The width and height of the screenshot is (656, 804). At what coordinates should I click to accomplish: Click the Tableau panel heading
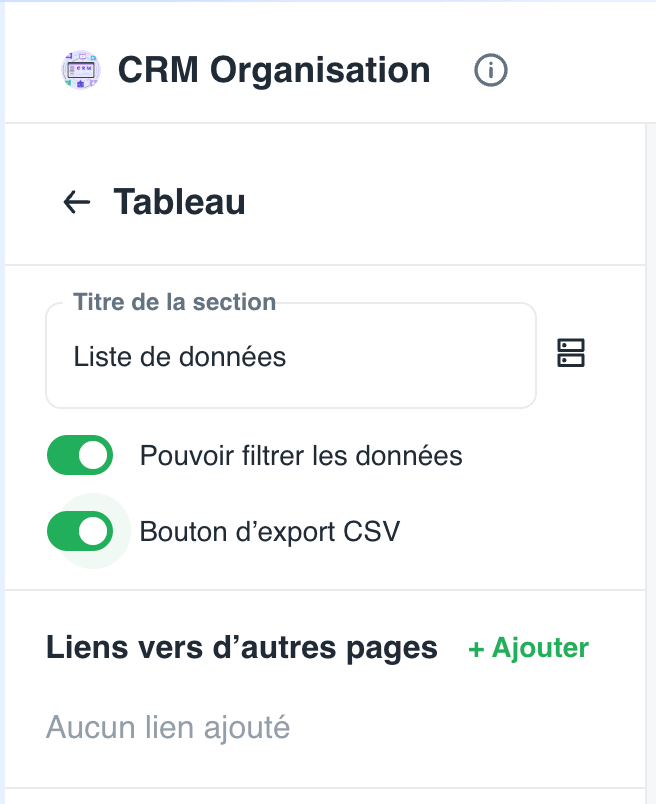[180, 202]
